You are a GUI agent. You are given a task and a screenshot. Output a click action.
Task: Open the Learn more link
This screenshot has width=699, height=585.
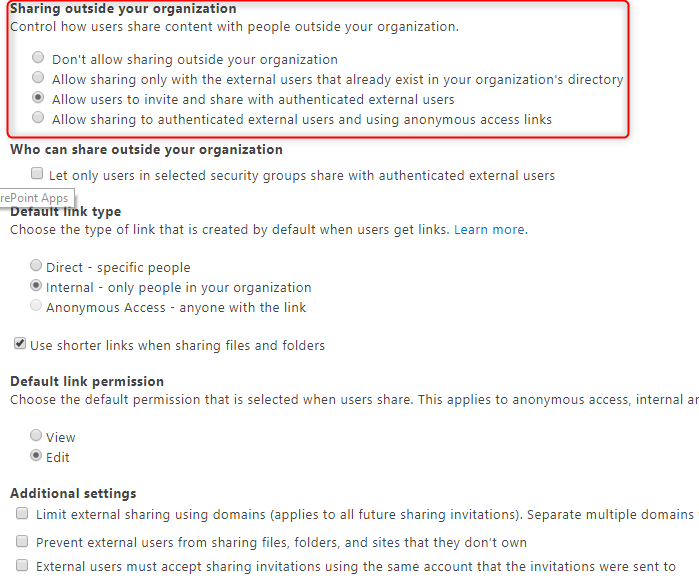coord(489,230)
